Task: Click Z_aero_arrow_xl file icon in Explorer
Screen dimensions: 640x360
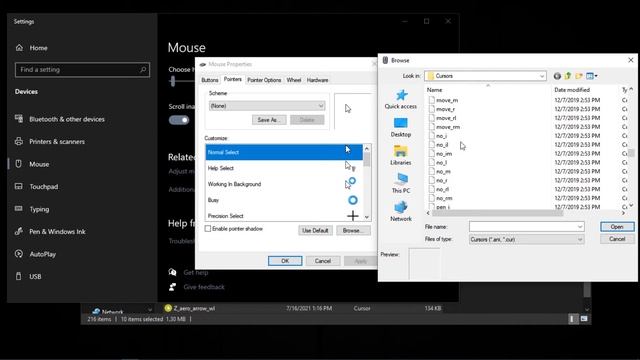Action: coord(168,308)
